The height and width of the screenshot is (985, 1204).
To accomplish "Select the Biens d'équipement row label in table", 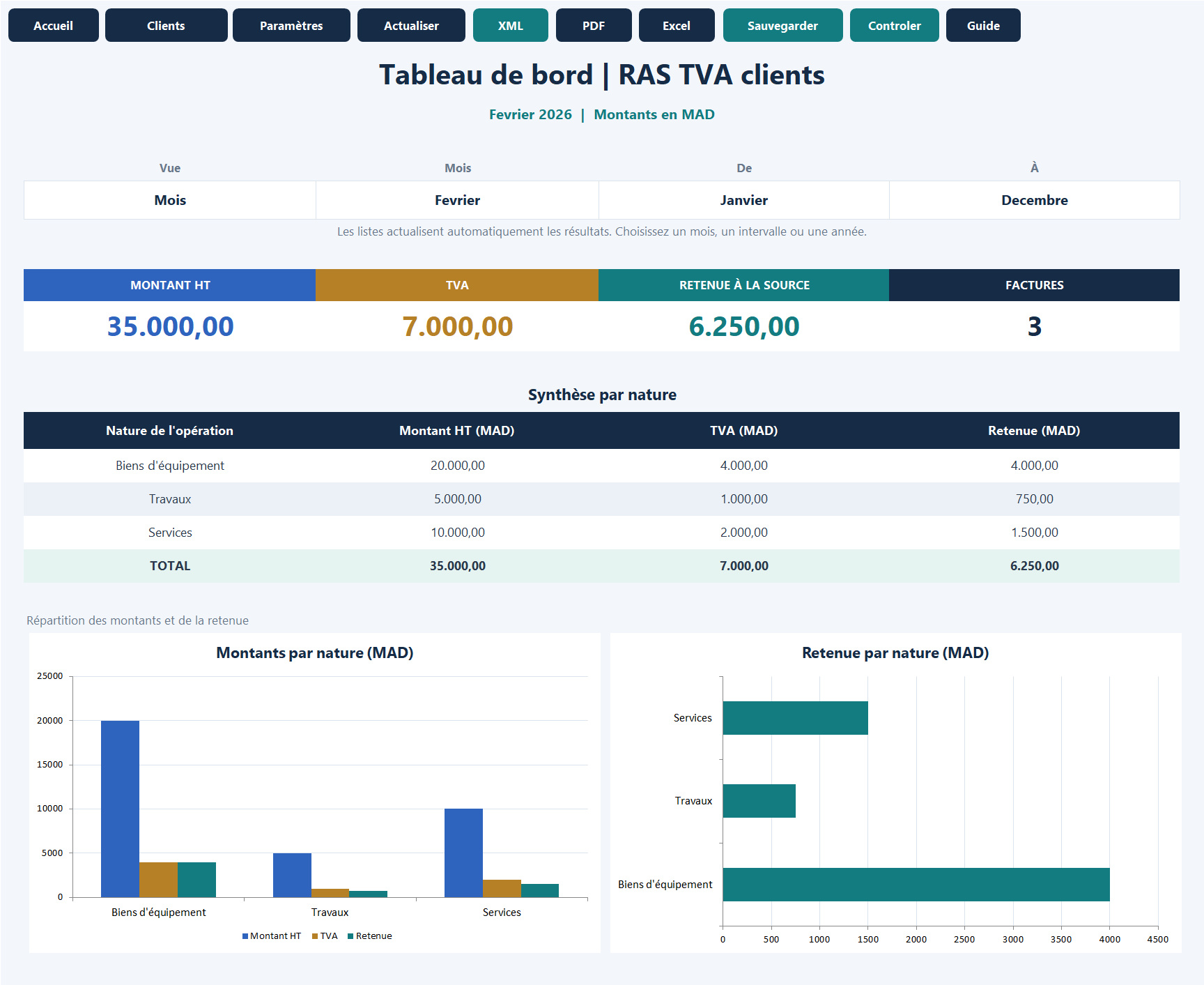I will tap(170, 466).
